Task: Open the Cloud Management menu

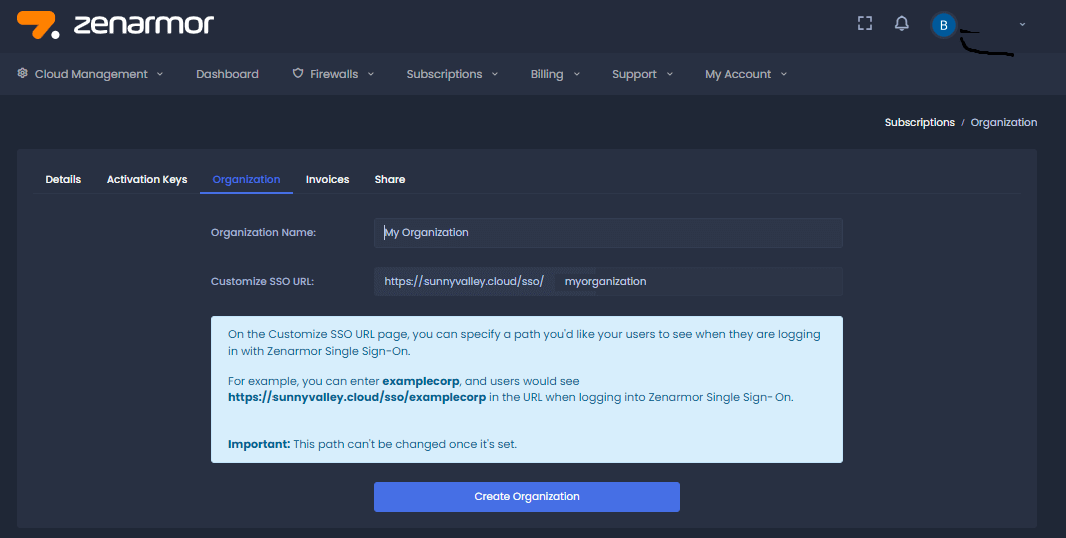Action: [x=90, y=74]
